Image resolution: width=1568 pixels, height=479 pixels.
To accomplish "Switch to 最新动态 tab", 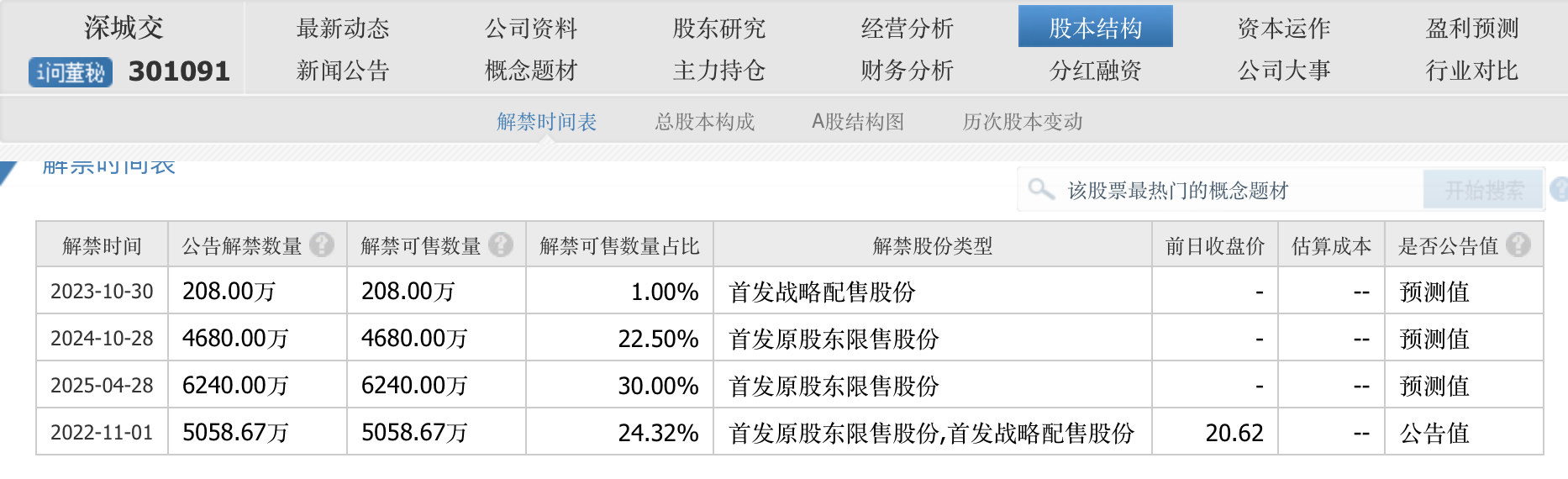I will click(x=343, y=29).
